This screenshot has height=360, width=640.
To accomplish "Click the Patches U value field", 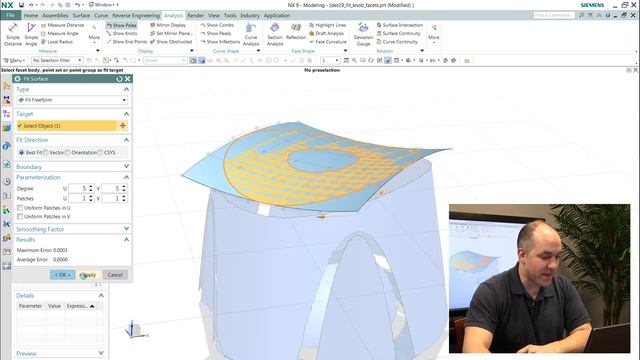I will click(x=78, y=198).
